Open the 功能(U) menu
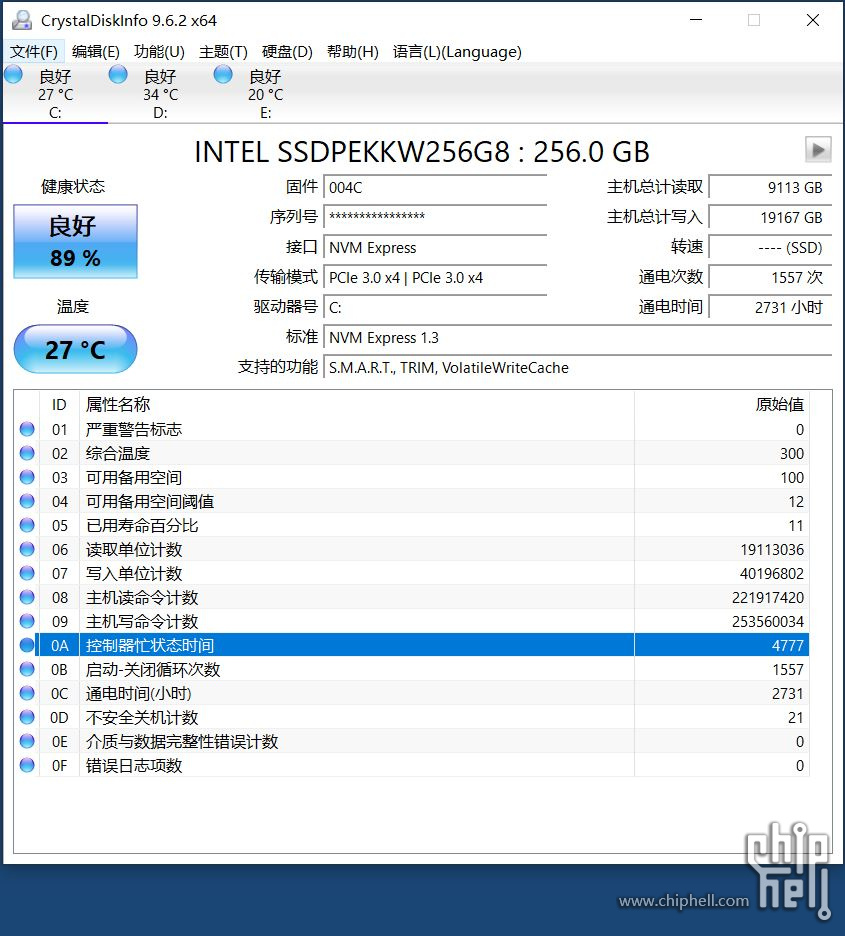The image size is (845, 936). (159, 52)
